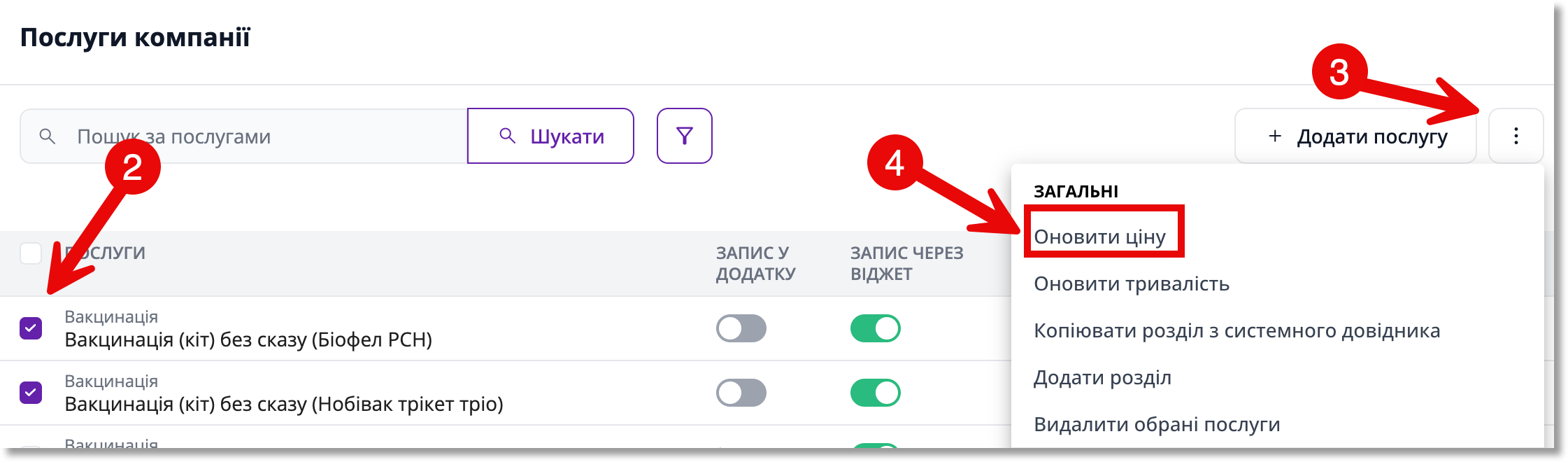Enable Запис у додатку for Нобівак трікет тріо

[x=741, y=393]
